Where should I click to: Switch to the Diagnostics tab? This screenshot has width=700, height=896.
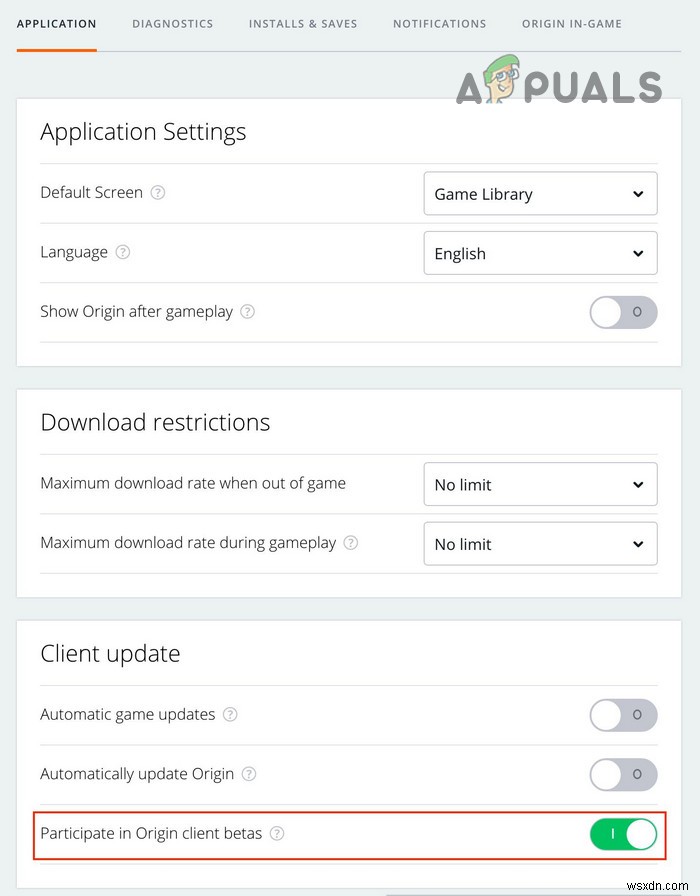pyautogui.click(x=173, y=24)
